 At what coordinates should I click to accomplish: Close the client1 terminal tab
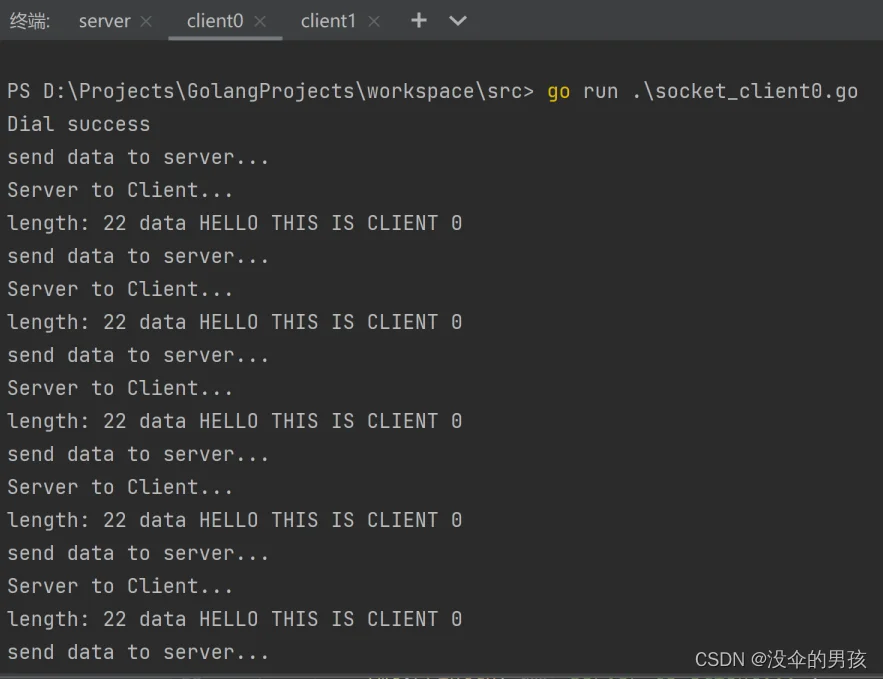coord(373,21)
